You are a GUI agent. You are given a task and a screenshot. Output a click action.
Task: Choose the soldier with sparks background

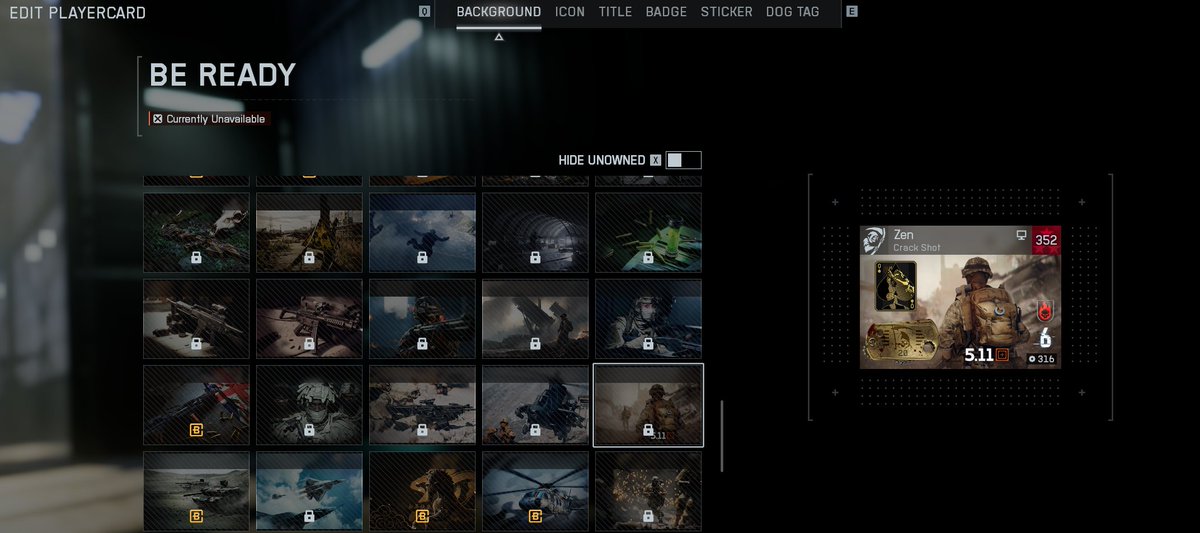click(x=648, y=491)
